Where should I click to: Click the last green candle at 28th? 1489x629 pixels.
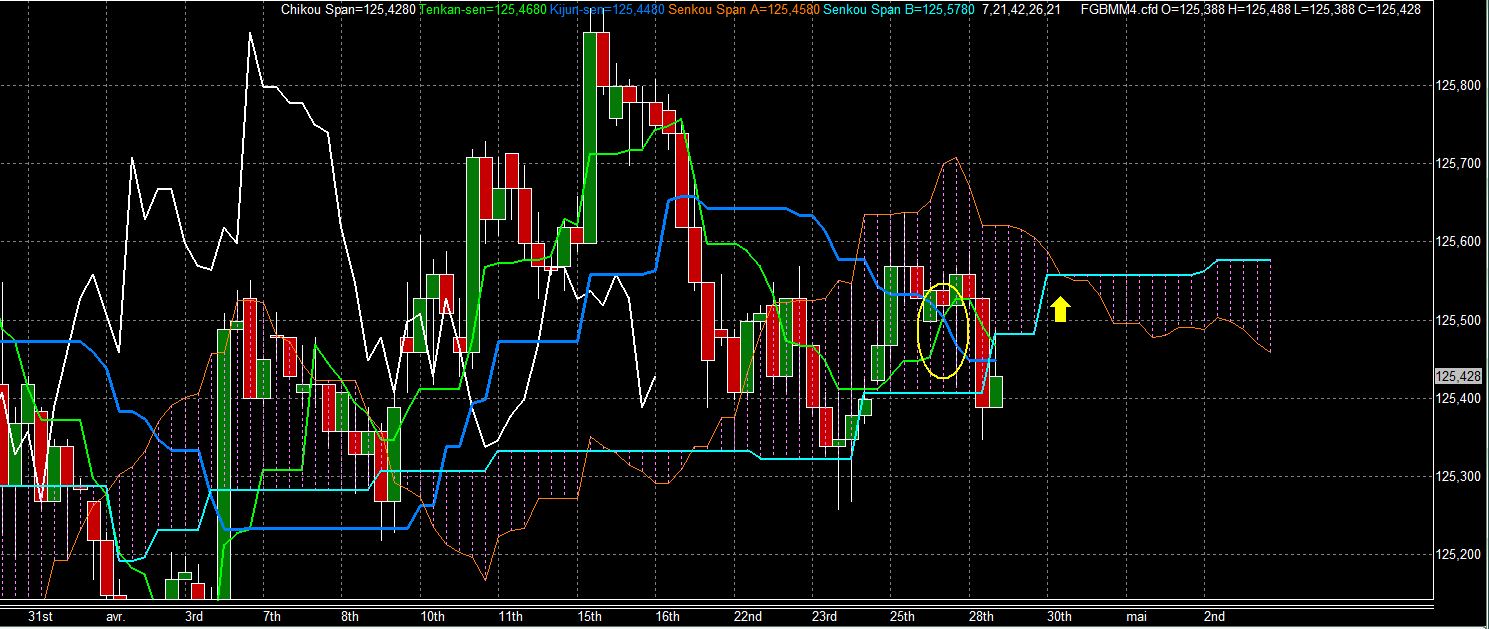point(995,391)
